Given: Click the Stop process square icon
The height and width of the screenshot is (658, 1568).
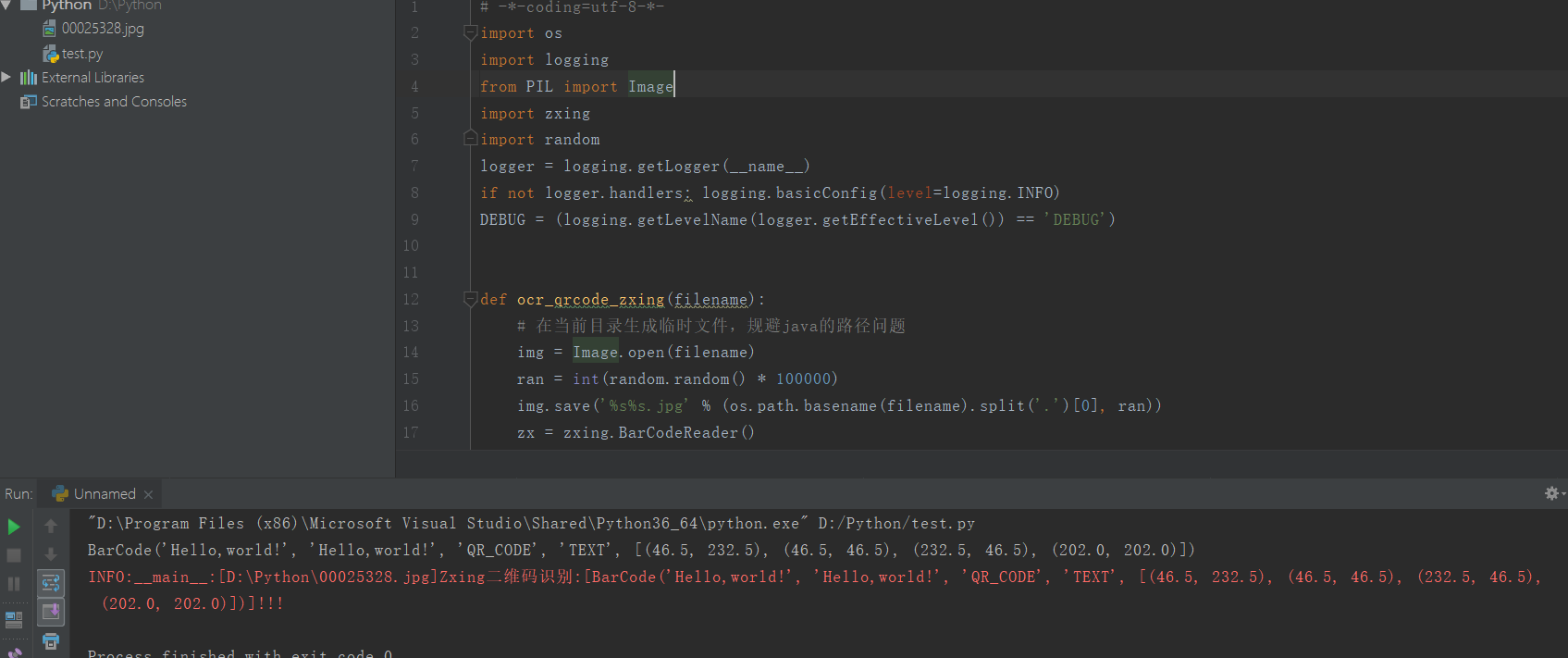Looking at the screenshot, I should [x=14, y=555].
